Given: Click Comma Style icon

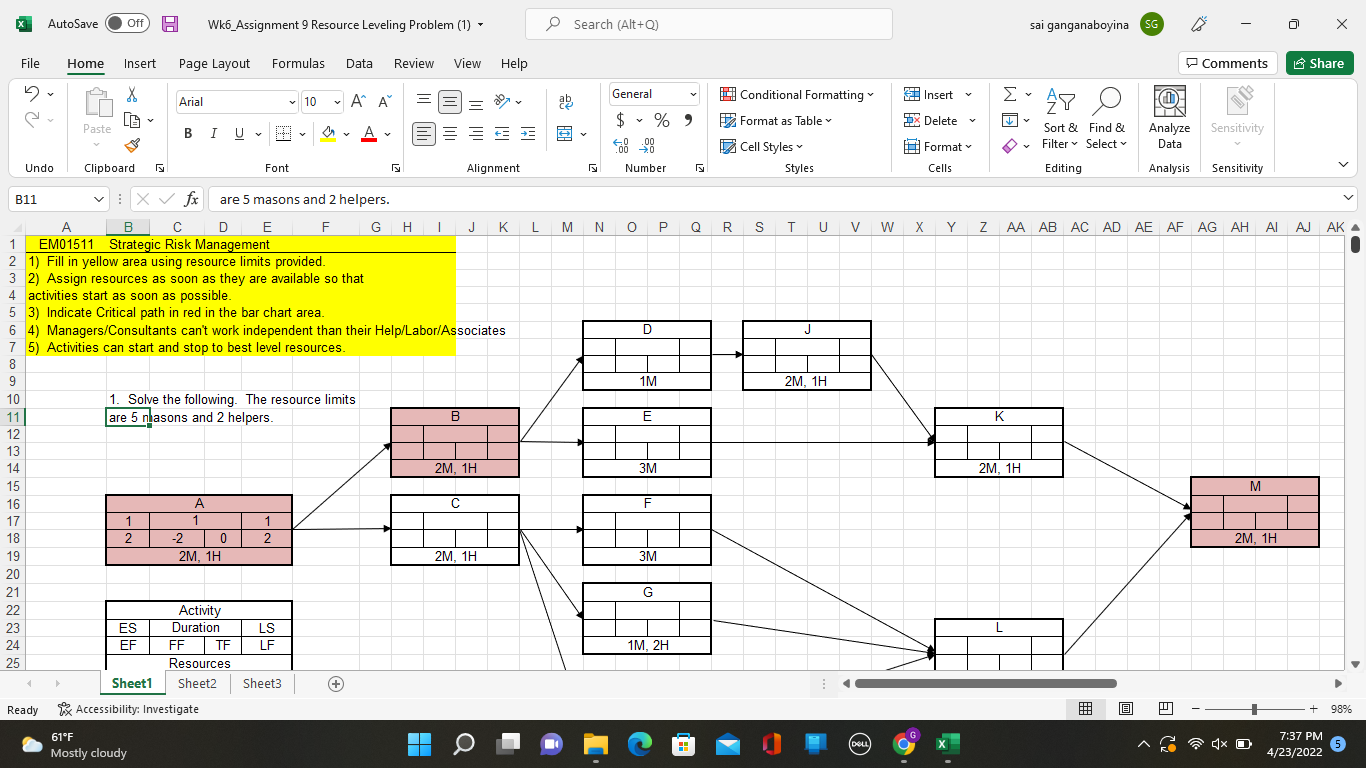Looking at the screenshot, I should click(688, 121).
